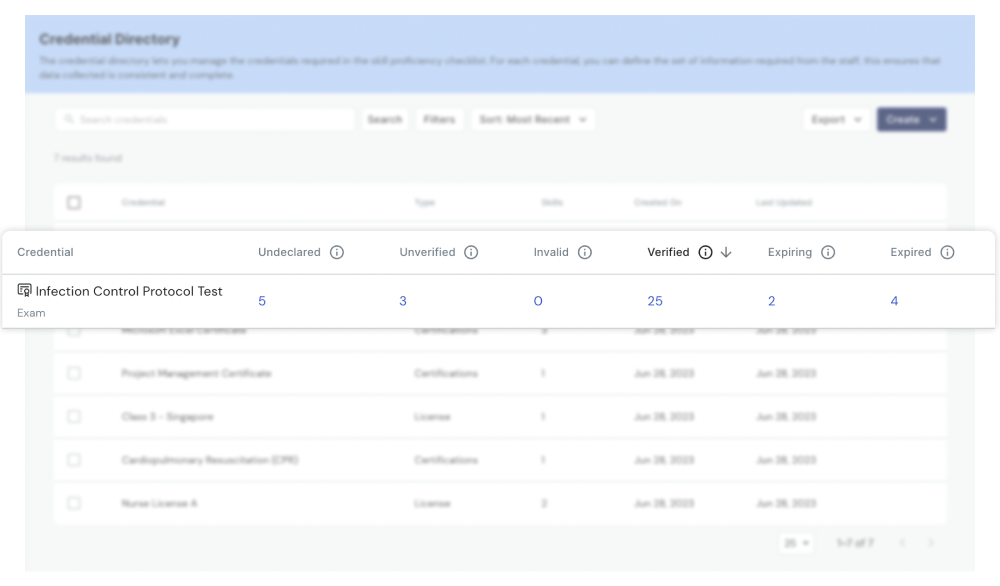
Task: Click the info icon next to Expired
Action: coord(948,252)
